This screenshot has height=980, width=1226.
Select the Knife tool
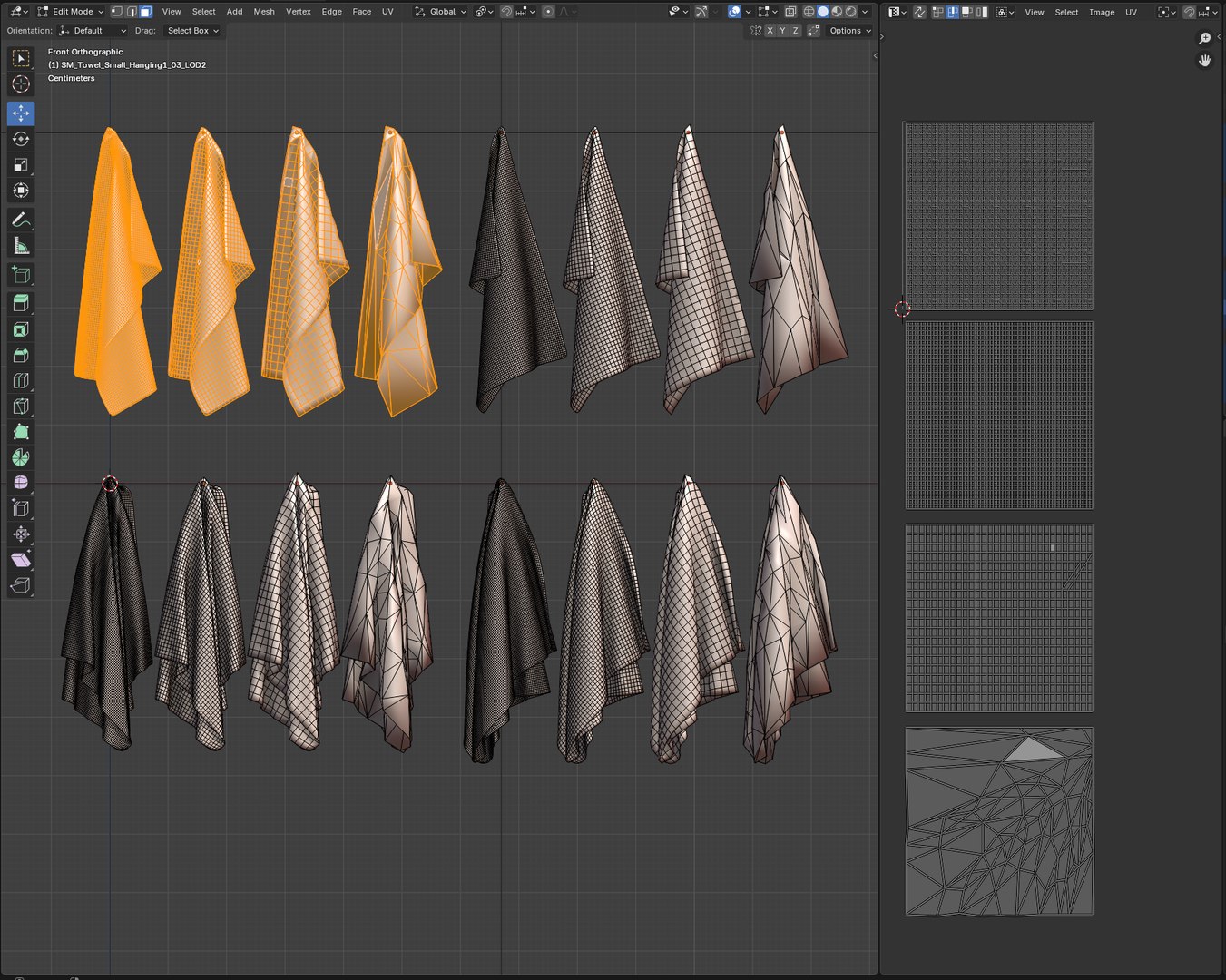coord(21,407)
